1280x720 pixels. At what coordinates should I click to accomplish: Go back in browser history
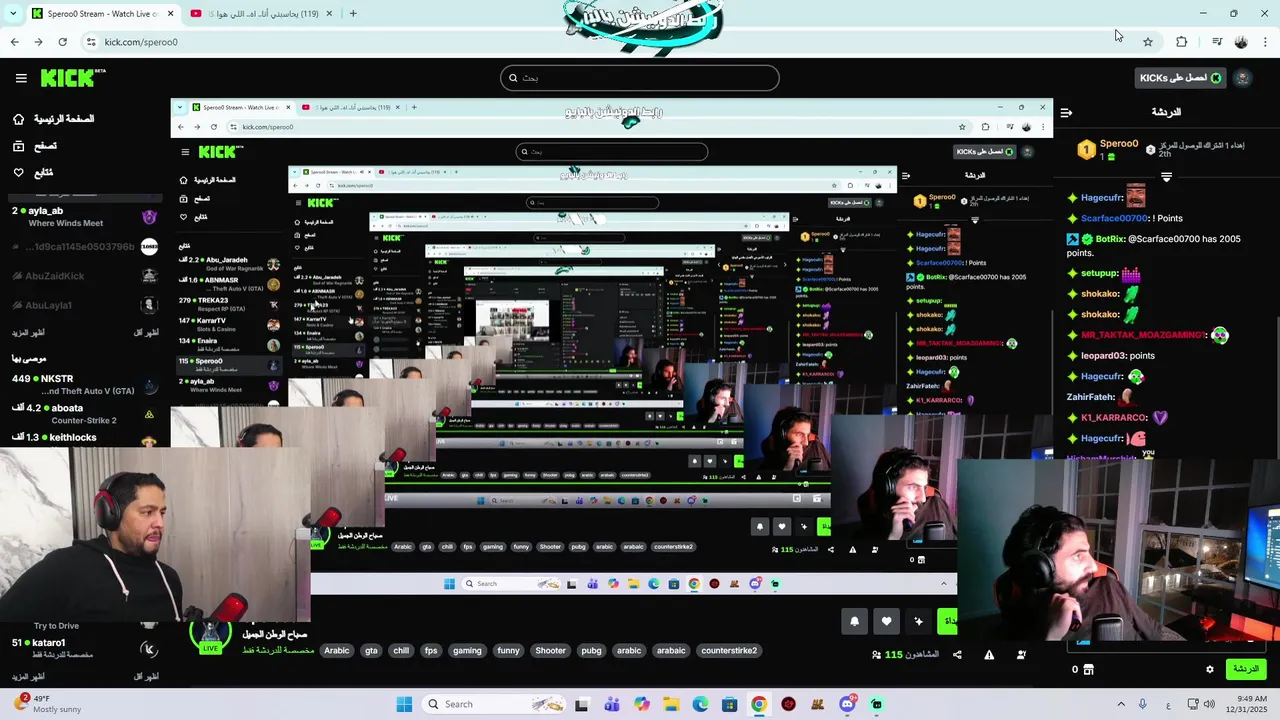(x=14, y=42)
